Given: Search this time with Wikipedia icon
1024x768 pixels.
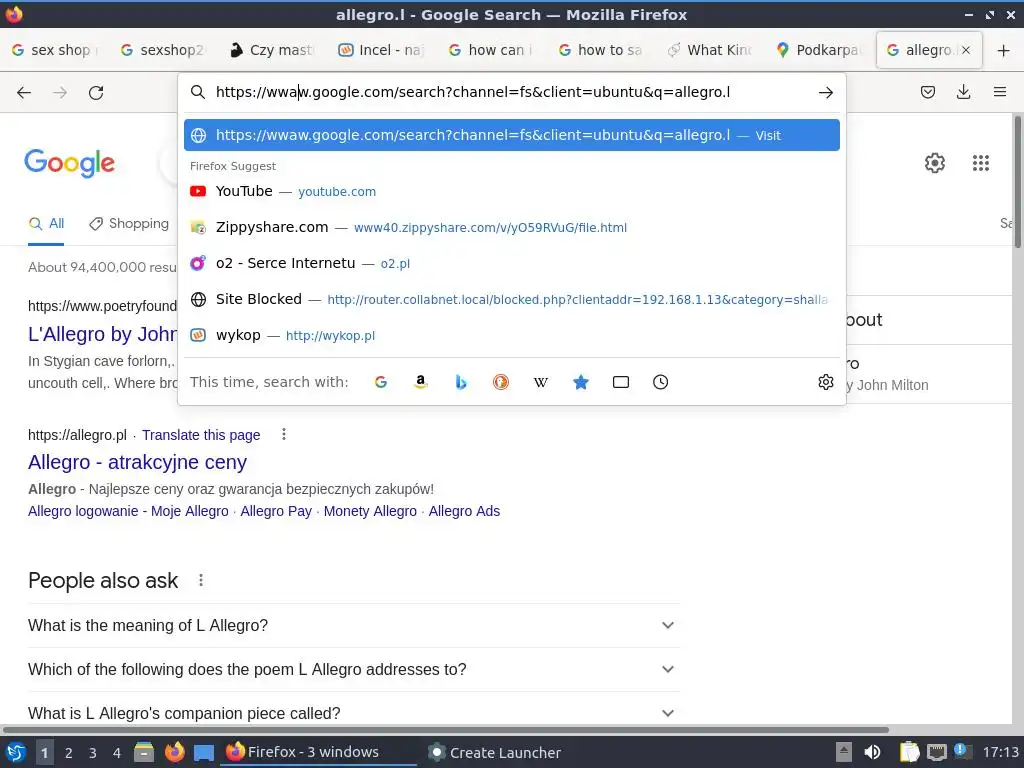Looking at the screenshot, I should tap(541, 382).
